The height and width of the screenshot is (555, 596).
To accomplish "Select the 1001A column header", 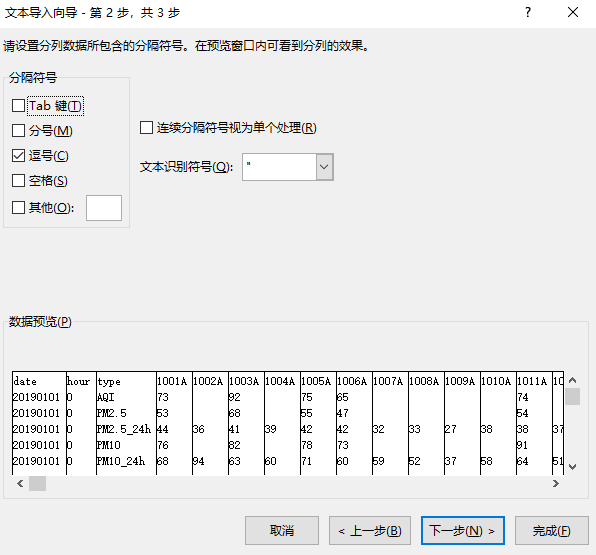I will (172, 381).
